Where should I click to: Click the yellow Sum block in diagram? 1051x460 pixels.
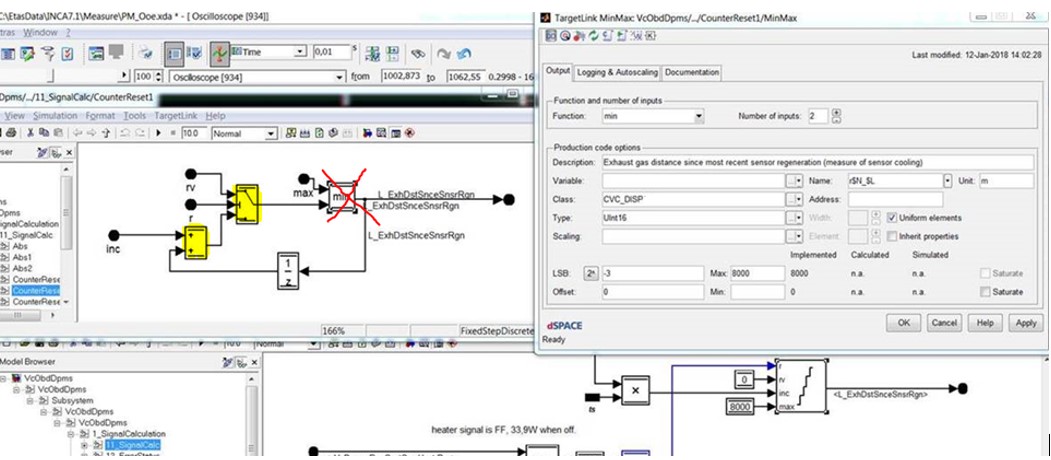coord(197,240)
